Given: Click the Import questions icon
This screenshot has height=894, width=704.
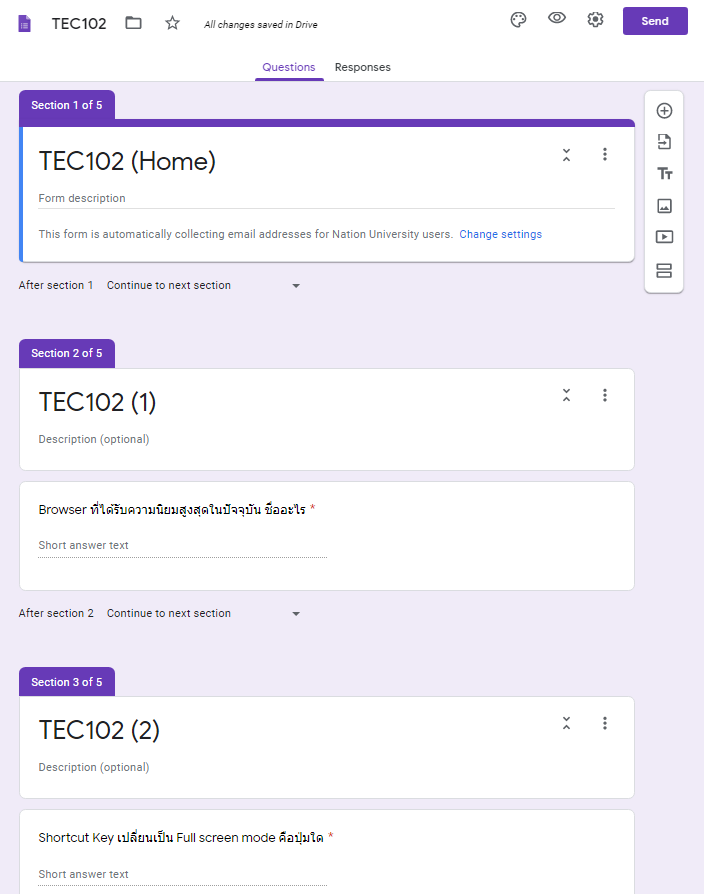Looking at the screenshot, I should click(x=664, y=142).
